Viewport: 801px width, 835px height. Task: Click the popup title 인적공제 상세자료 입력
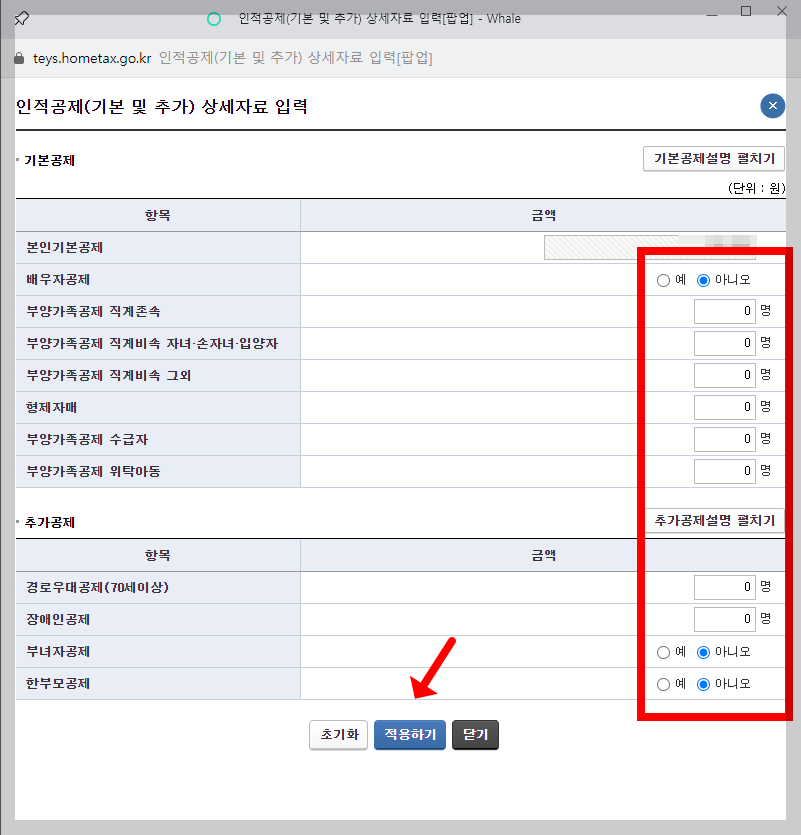159,106
